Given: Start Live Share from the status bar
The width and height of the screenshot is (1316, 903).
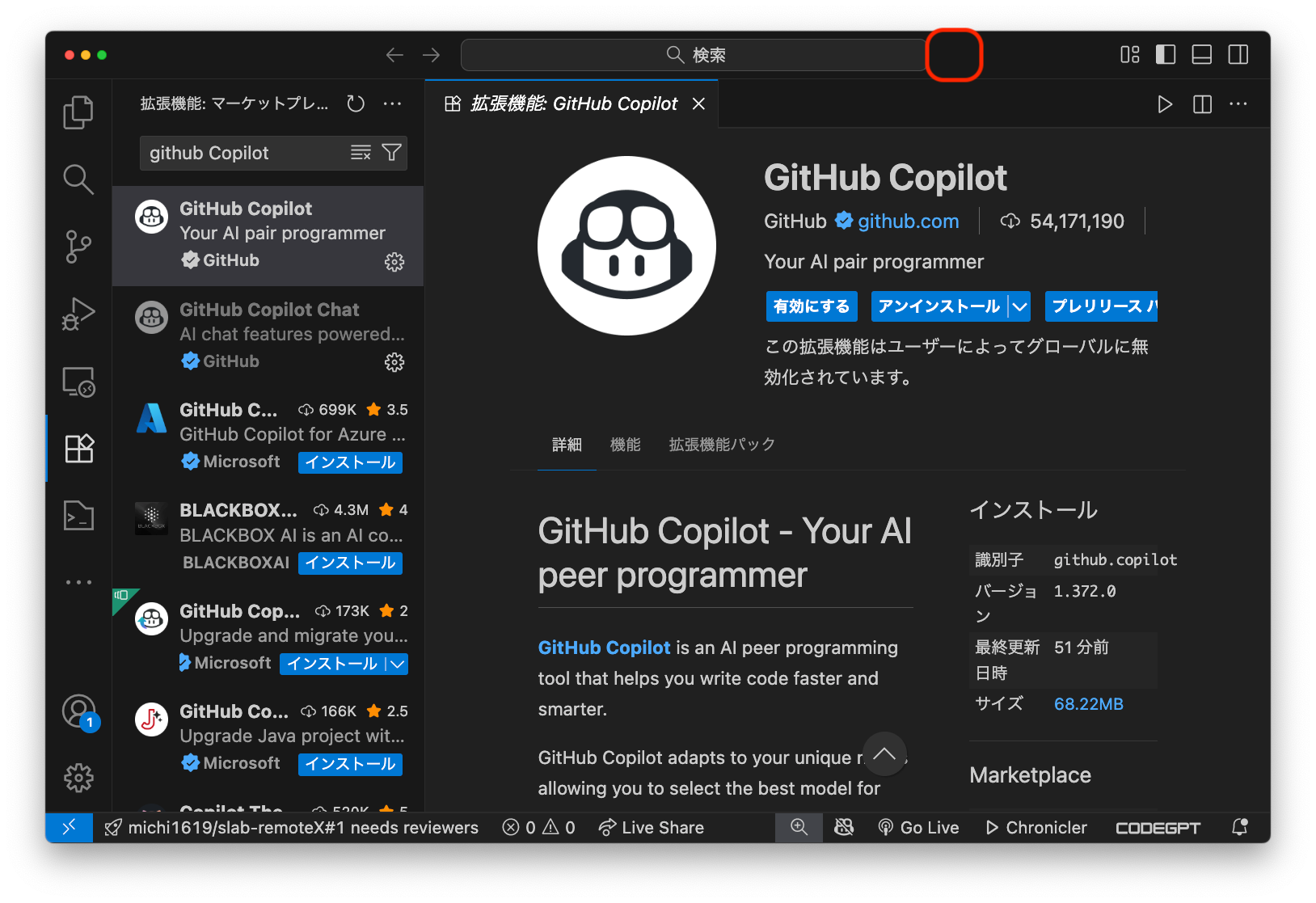Looking at the screenshot, I should (651, 827).
